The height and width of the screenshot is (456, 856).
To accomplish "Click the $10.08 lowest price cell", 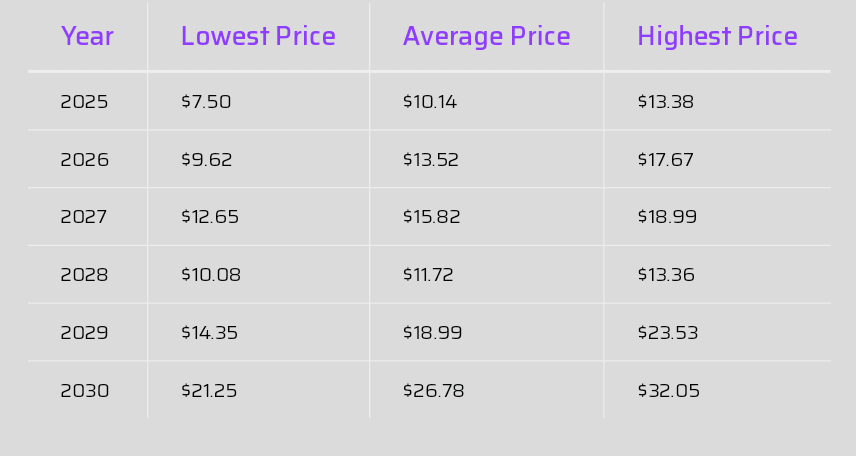I will (x=211, y=275).
